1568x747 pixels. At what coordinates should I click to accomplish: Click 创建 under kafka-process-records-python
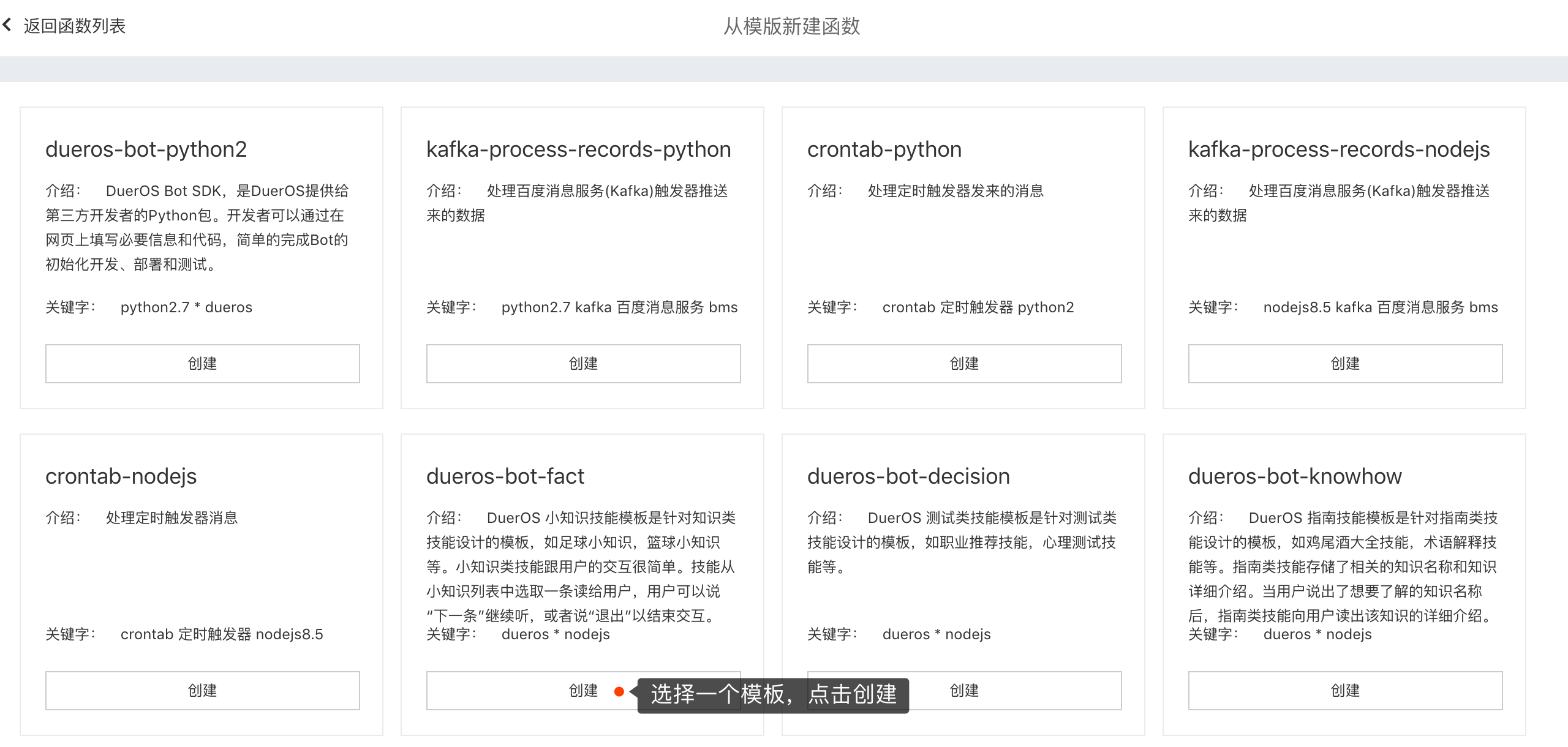[584, 364]
